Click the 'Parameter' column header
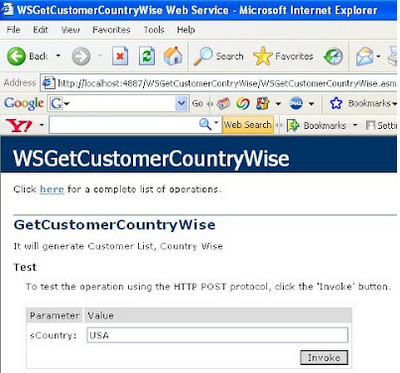 55,315
